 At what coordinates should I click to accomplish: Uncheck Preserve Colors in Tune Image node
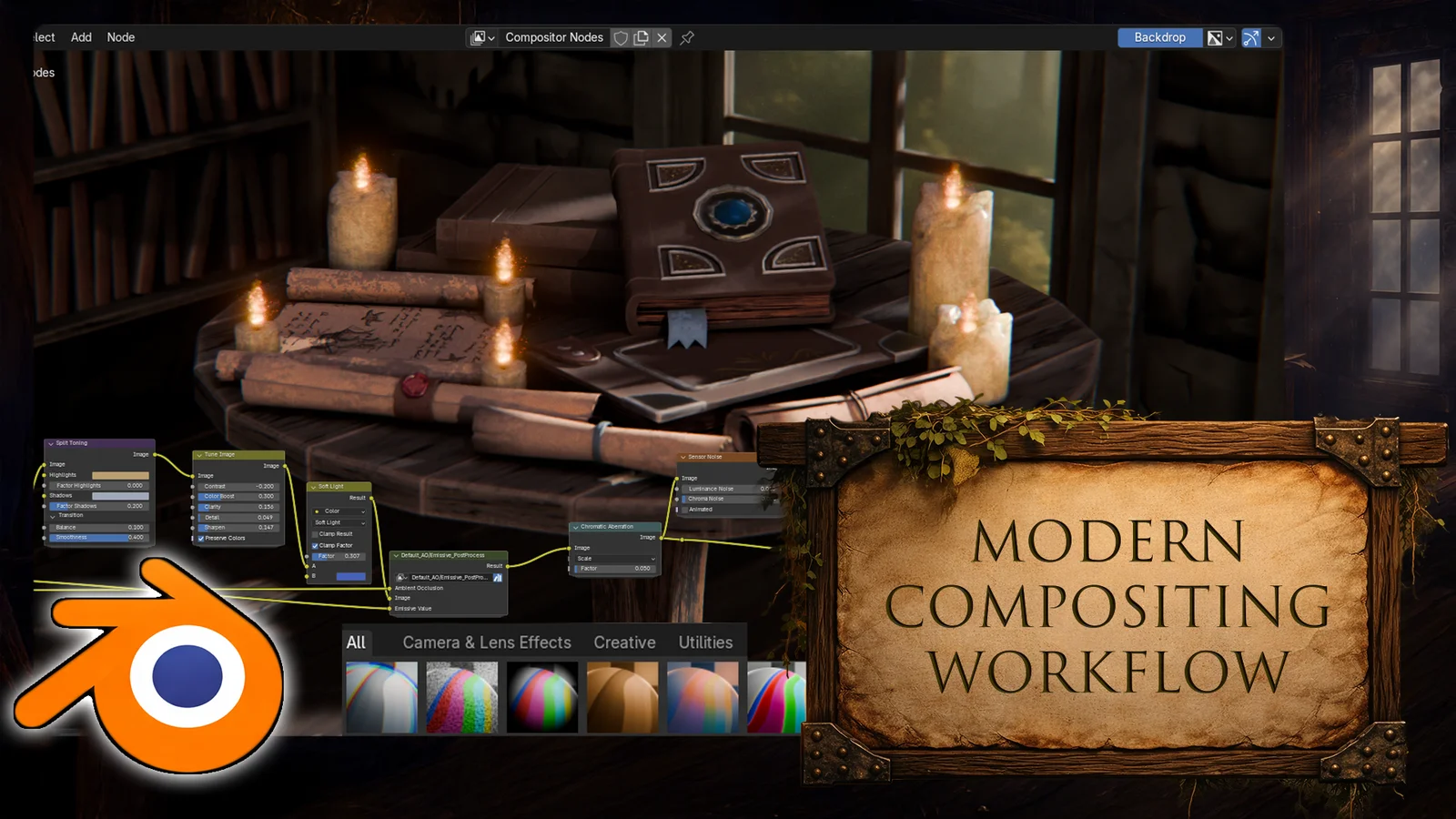pyautogui.click(x=202, y=538)
